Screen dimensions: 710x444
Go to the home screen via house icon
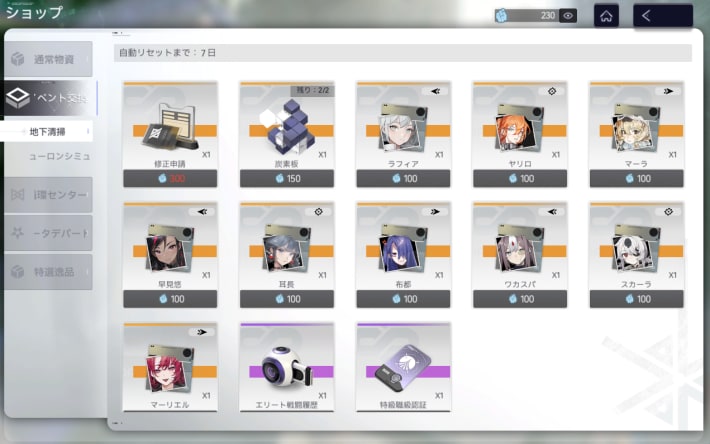(606, 16)
